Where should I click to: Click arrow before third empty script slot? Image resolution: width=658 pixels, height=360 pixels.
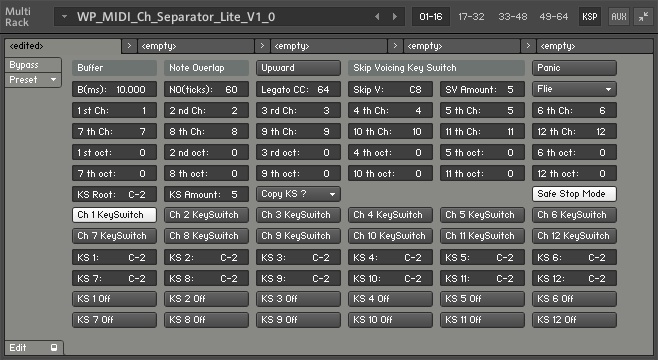(x=262, y=46)
